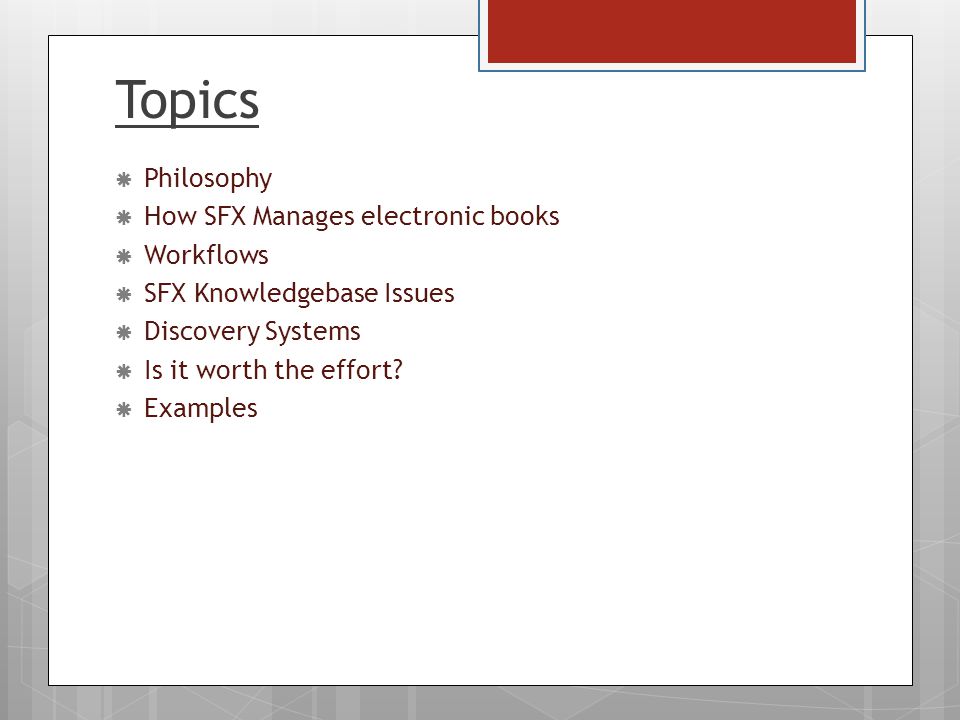Click the blue border of the red box
The image size is (960, 720).
click(x=672, y=70)
